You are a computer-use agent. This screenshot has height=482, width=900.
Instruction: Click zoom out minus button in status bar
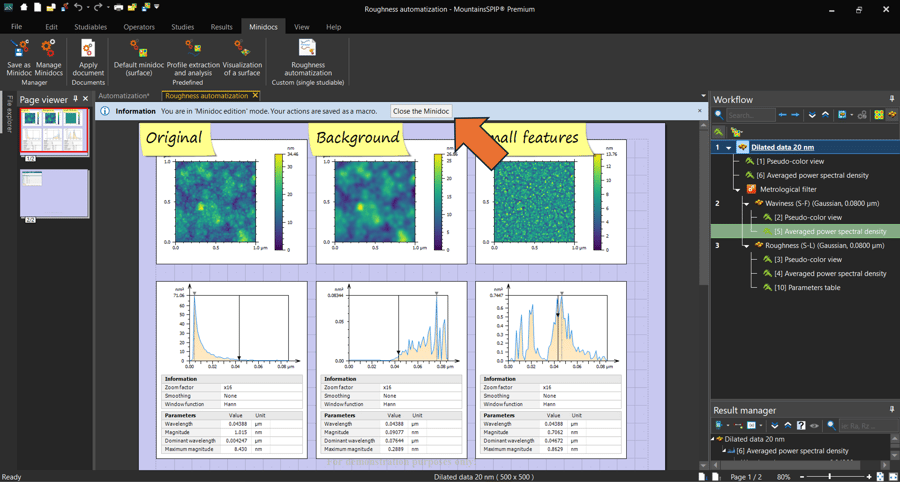pos(804,477)
